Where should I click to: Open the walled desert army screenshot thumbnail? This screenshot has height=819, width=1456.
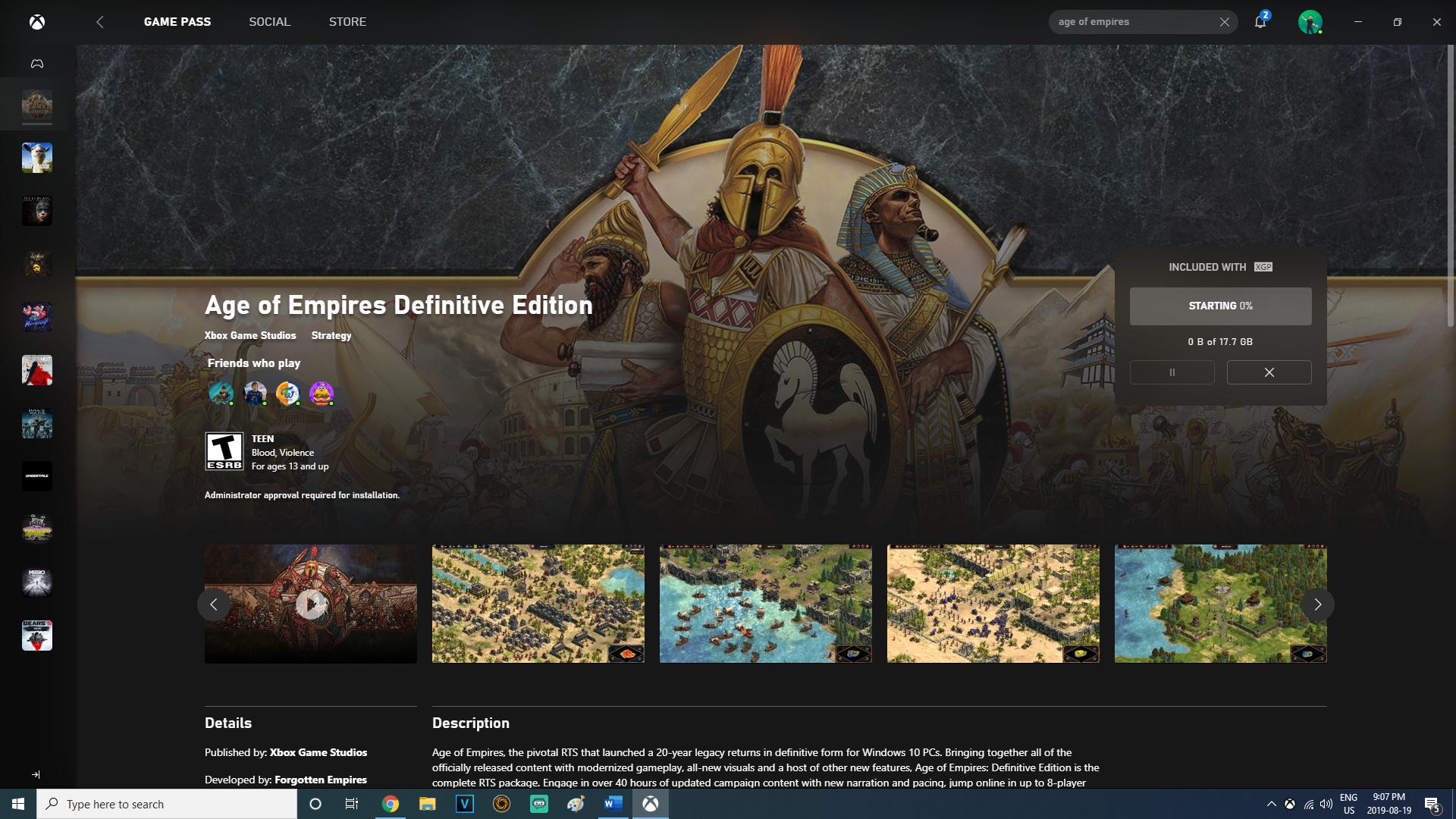point(993,604)
